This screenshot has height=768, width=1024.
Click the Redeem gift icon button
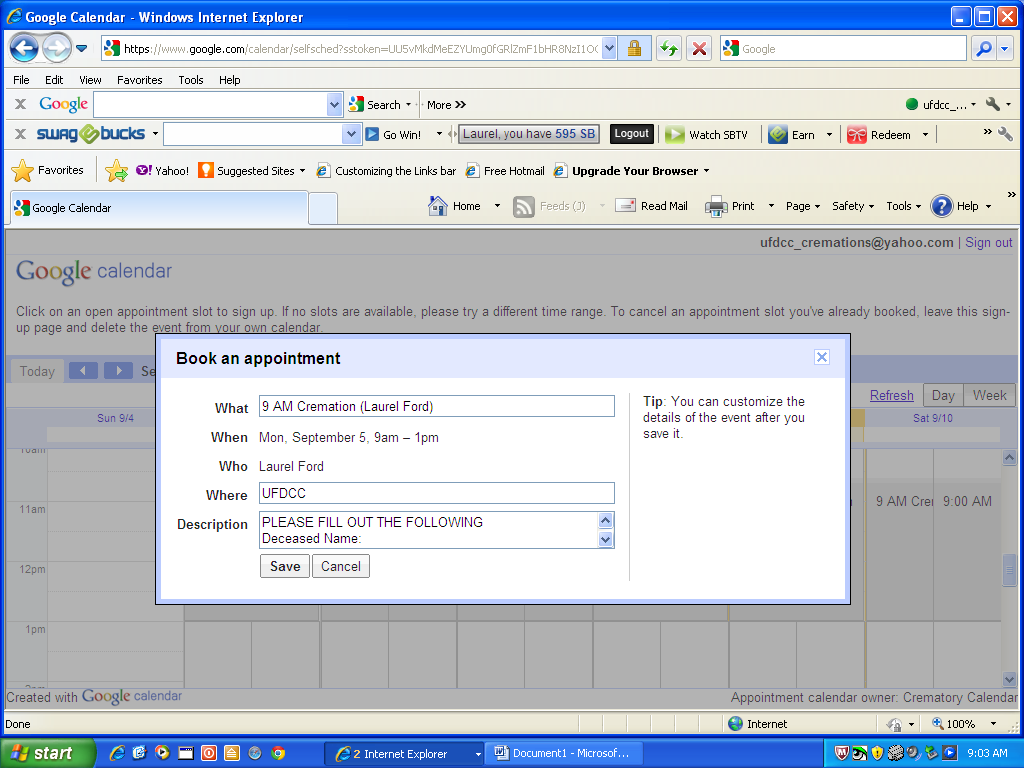pyautogui.click(x=856, y=135)
